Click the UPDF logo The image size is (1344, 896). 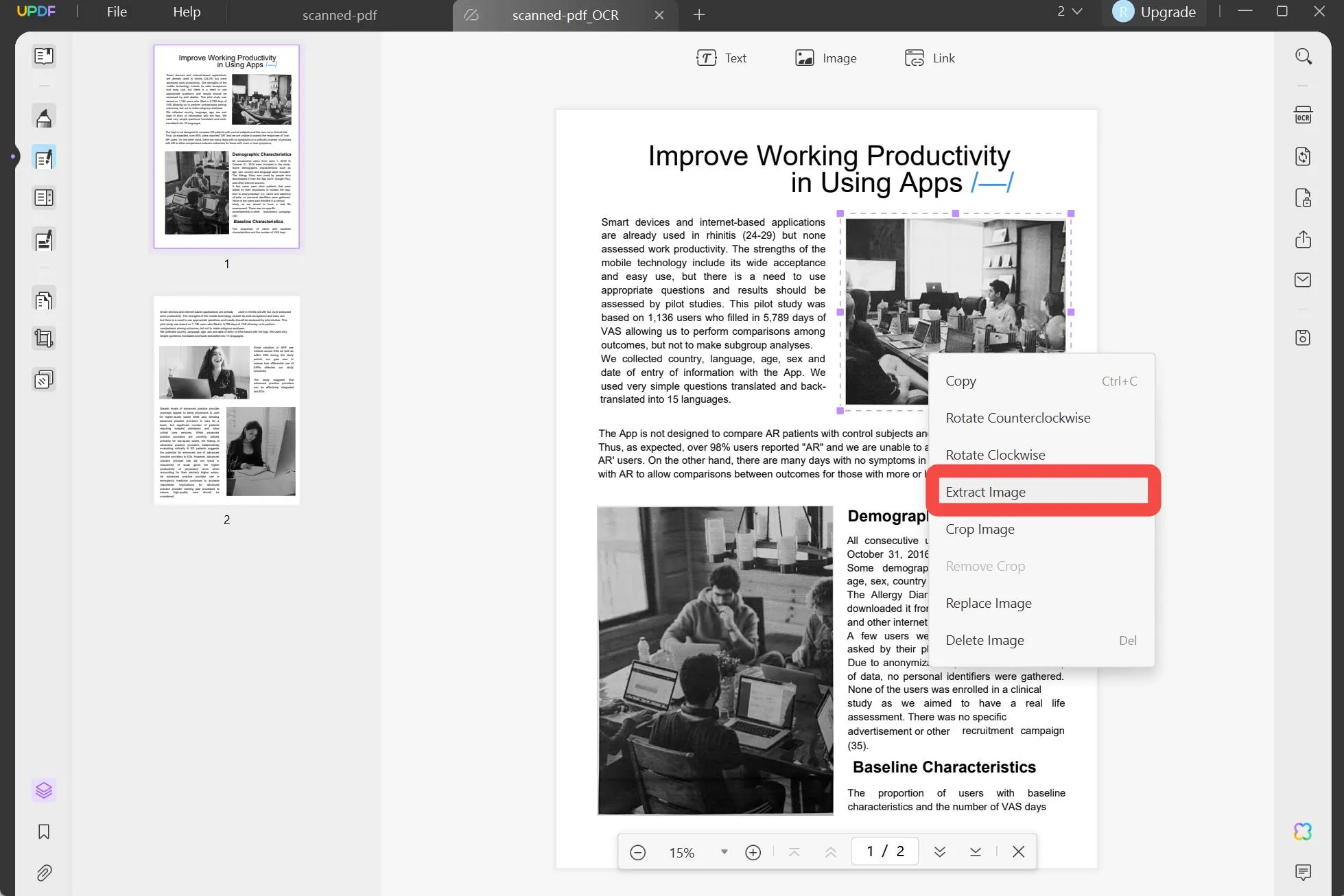coord(36,11)
